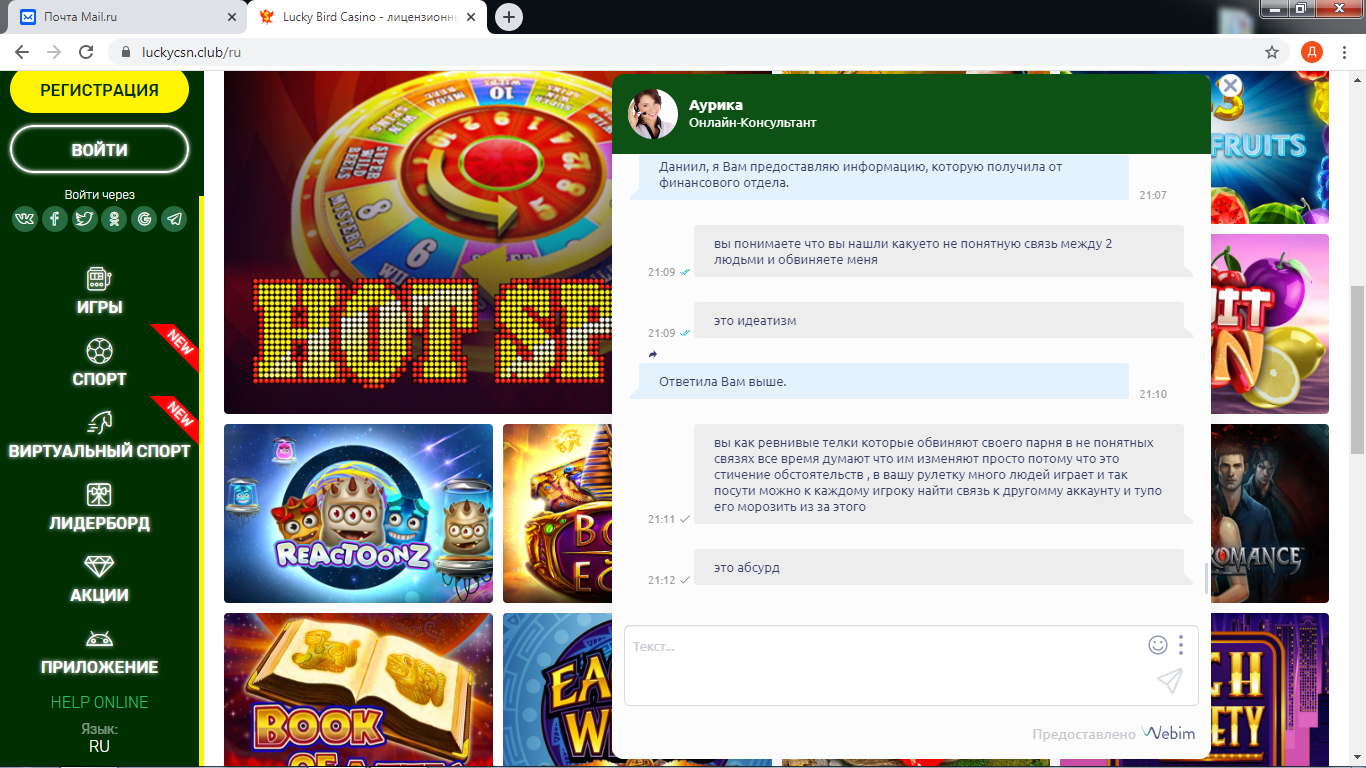Open emoji picker in chat
This screenshot has height=768, width=1366.
click(x=1158, y=645)
